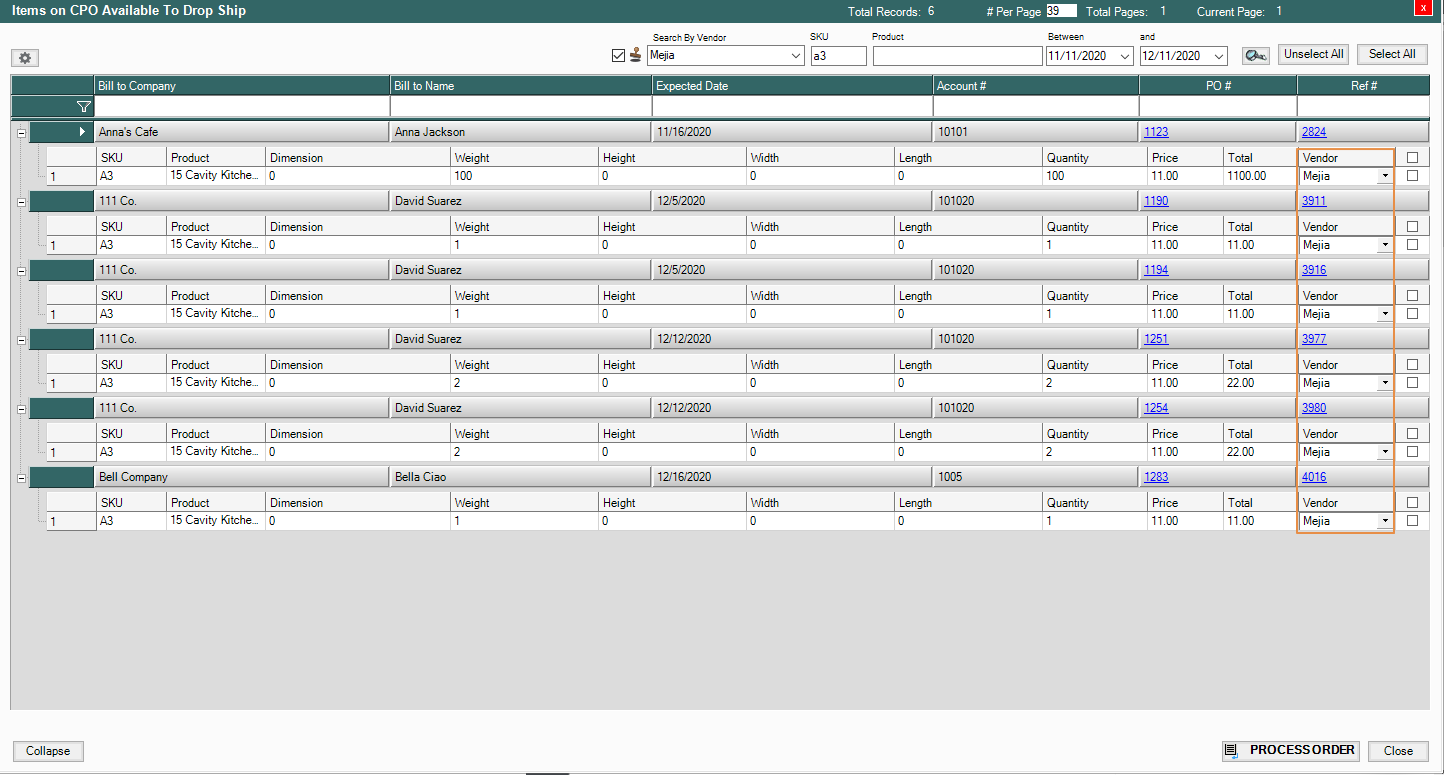Check the item box for Bell Company A3
The image size is (1444, 775).
pyautogui.click(x=1412, y=521)
